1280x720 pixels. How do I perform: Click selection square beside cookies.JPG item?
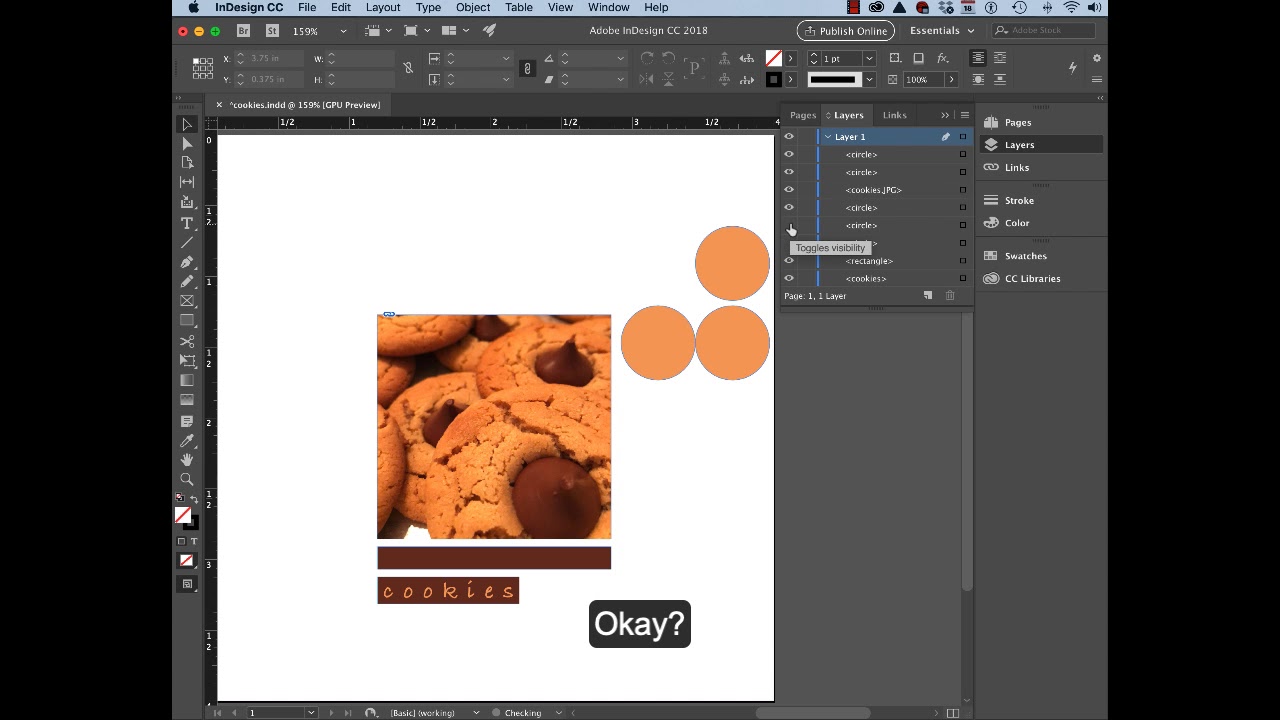point(963,190)
